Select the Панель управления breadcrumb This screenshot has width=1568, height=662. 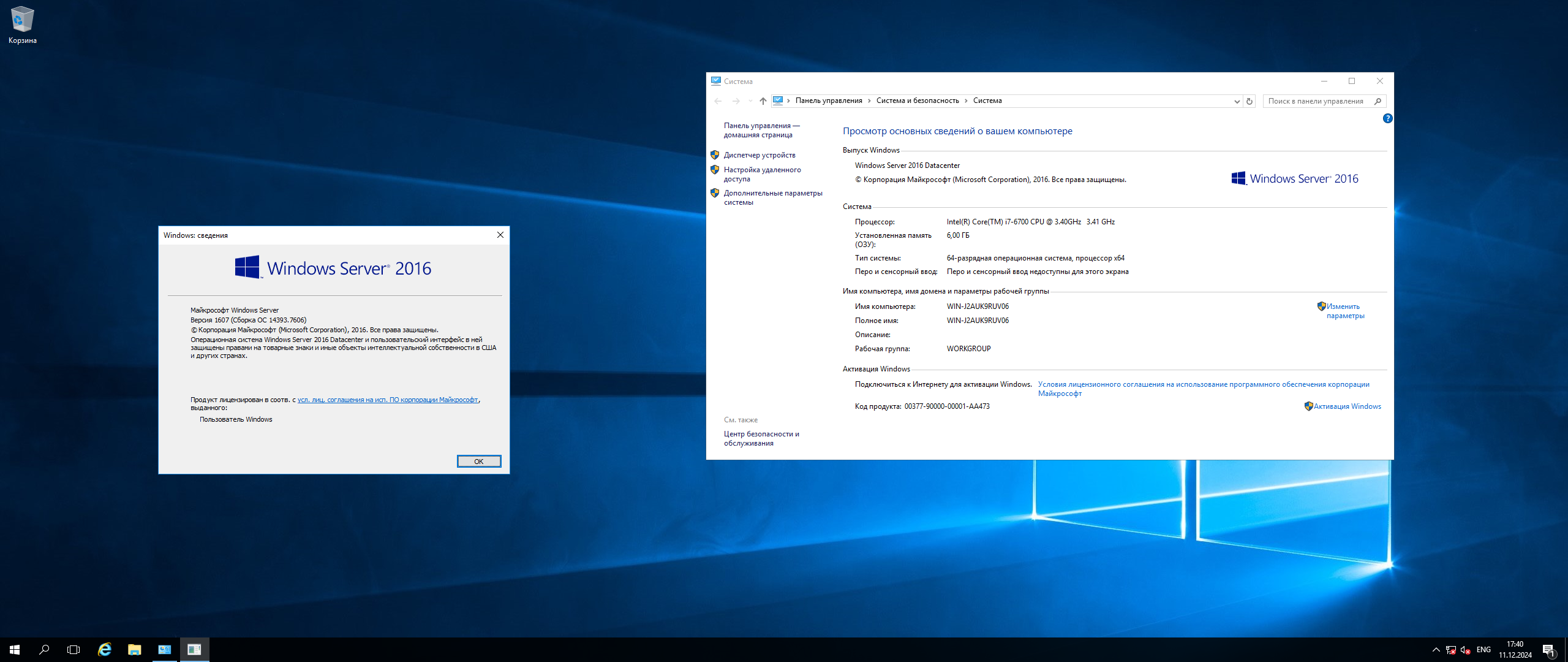click(x=829, y=101)
